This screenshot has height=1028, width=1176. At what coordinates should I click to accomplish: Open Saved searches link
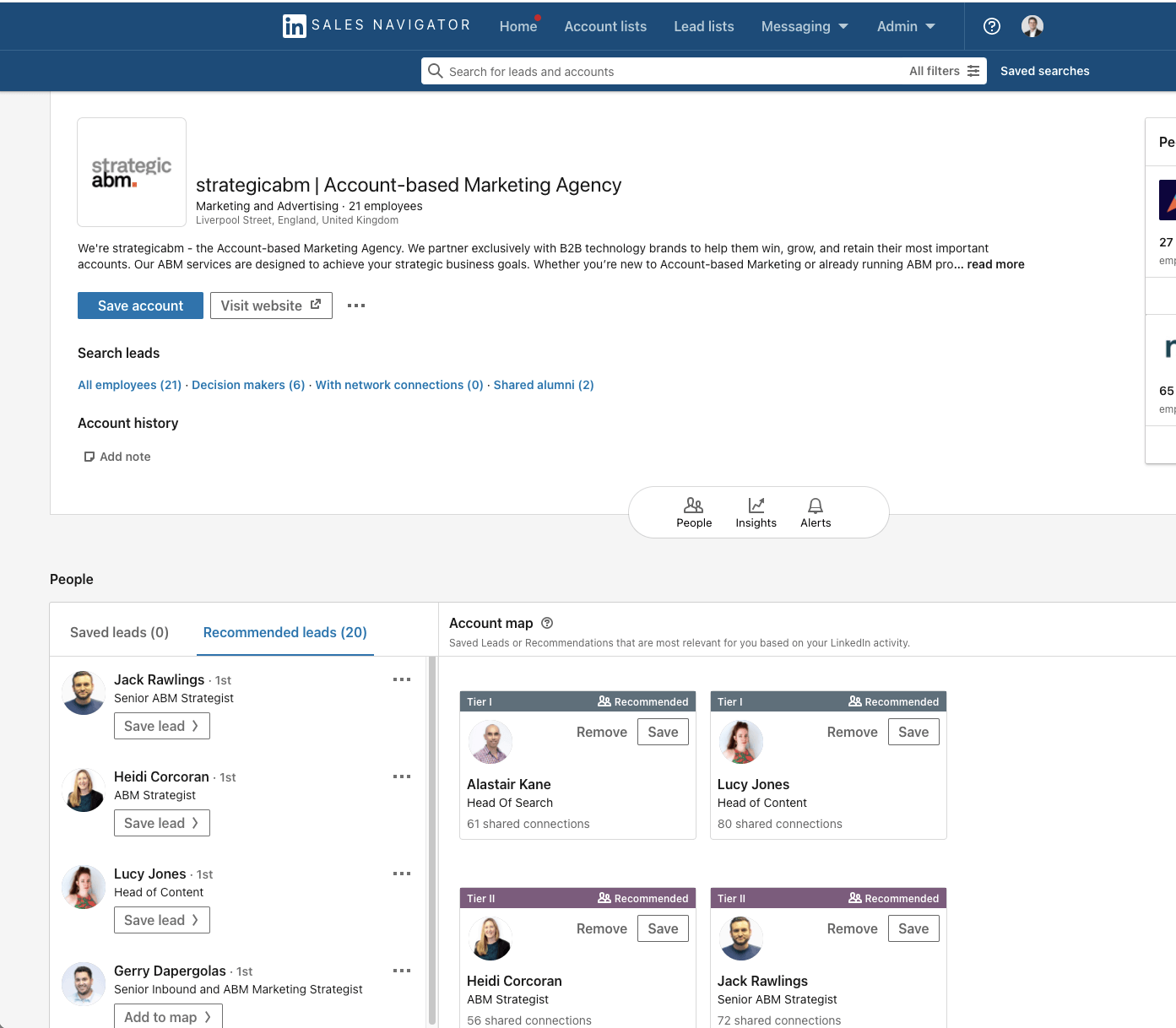[x=1044, y=71]
